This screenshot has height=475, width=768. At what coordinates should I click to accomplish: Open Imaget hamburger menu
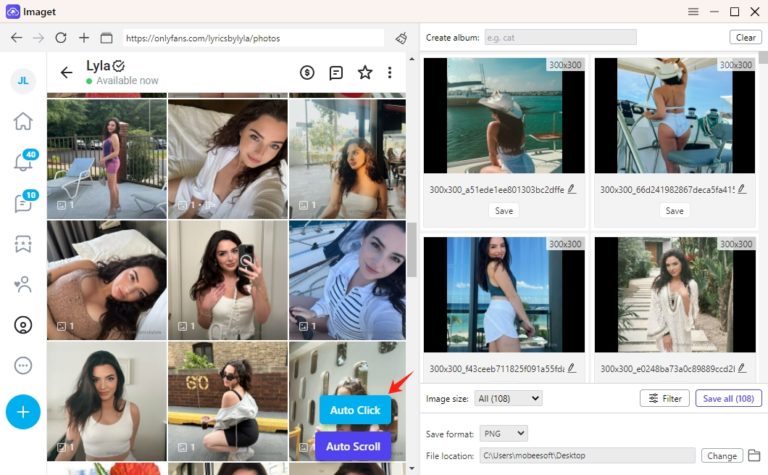[693, 11]
